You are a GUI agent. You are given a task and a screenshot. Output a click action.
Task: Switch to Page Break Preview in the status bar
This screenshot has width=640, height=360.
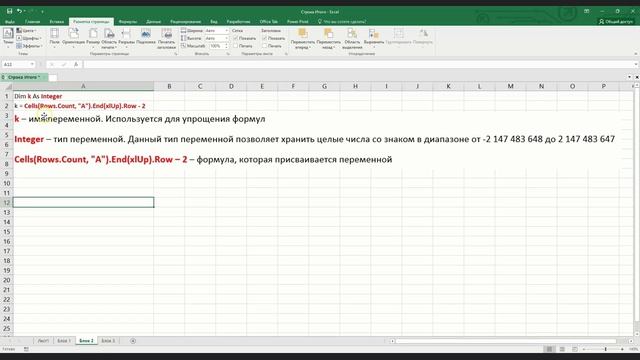point(575,349)
